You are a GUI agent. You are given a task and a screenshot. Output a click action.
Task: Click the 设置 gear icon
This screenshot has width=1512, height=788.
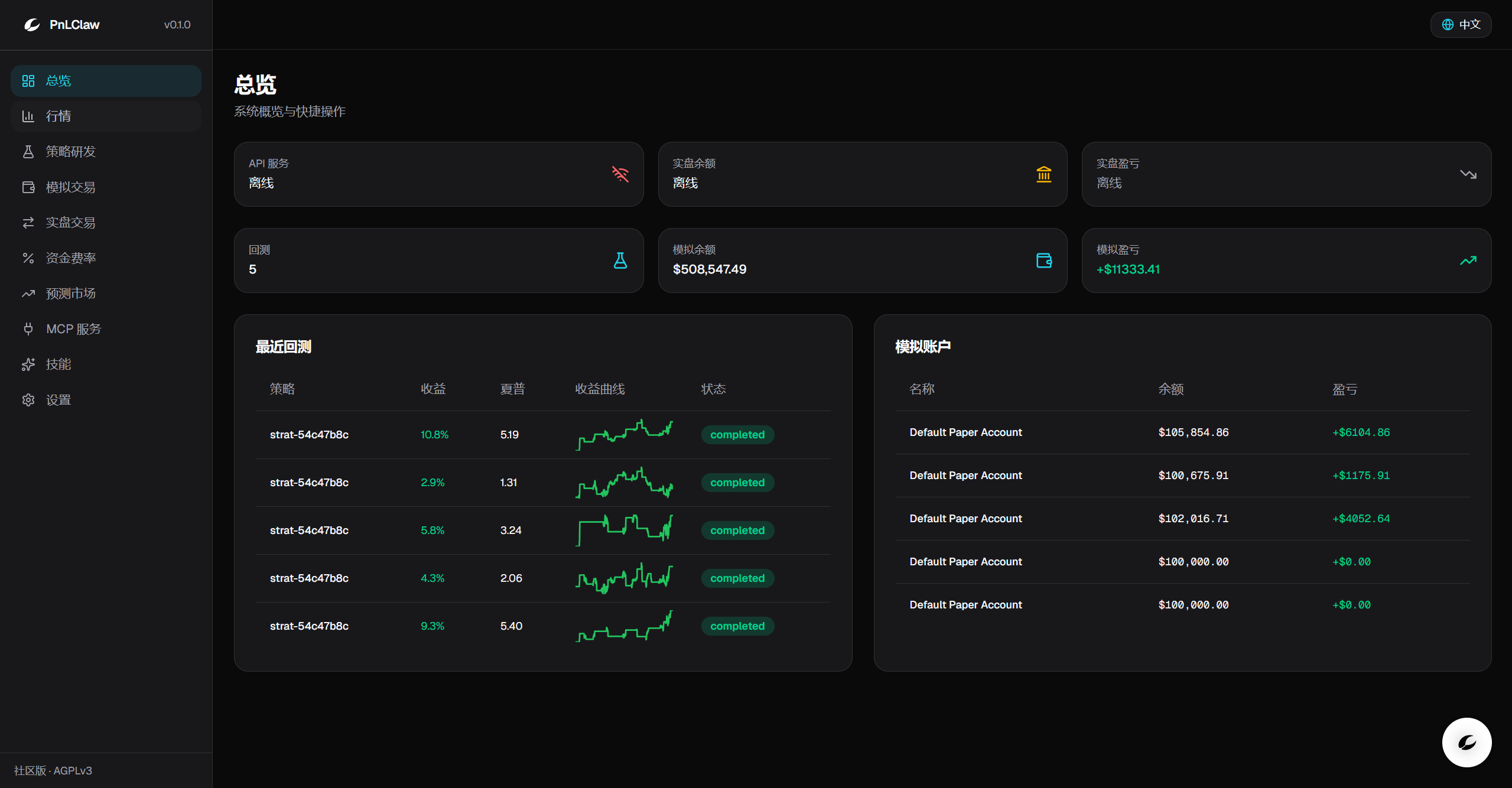[x=28, y=400]
